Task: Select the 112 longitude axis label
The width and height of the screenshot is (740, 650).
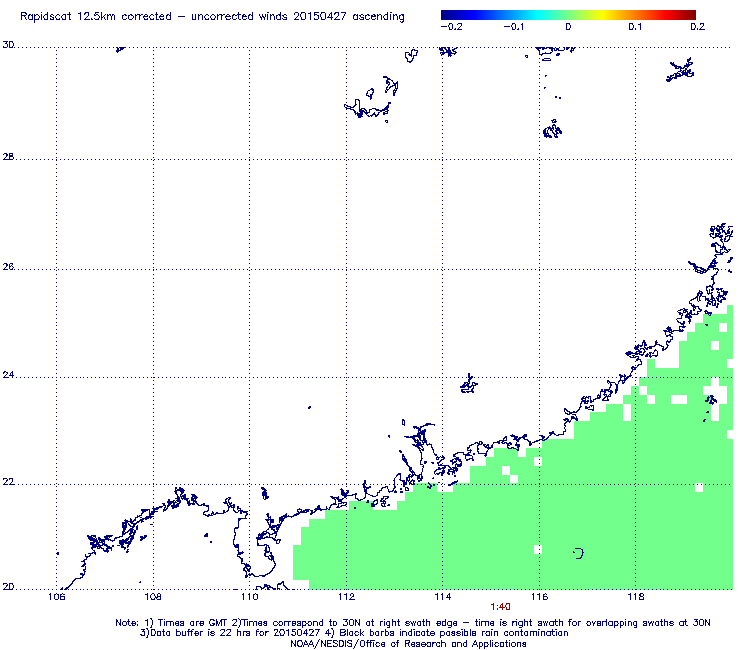Action: point(346,597)
